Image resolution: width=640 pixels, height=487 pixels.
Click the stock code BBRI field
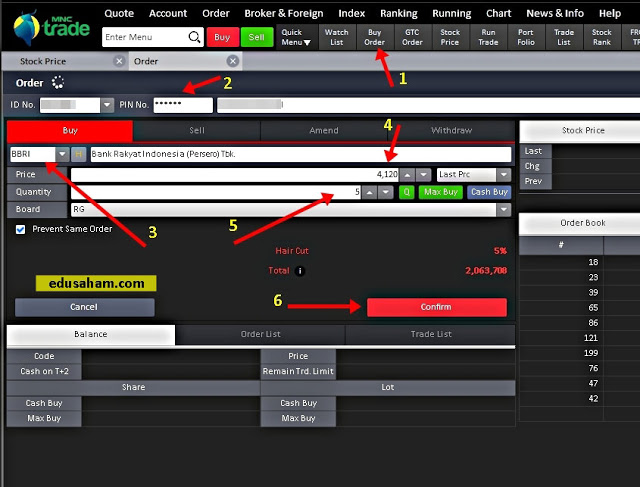coord(33,154)
